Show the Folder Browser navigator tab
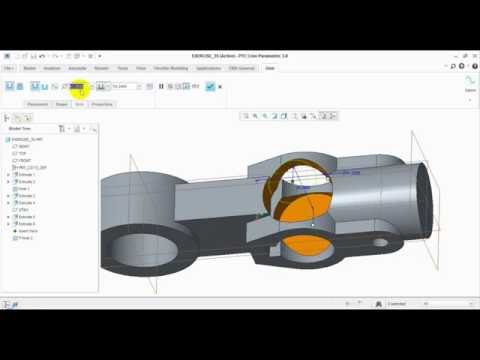 (18, 118)
